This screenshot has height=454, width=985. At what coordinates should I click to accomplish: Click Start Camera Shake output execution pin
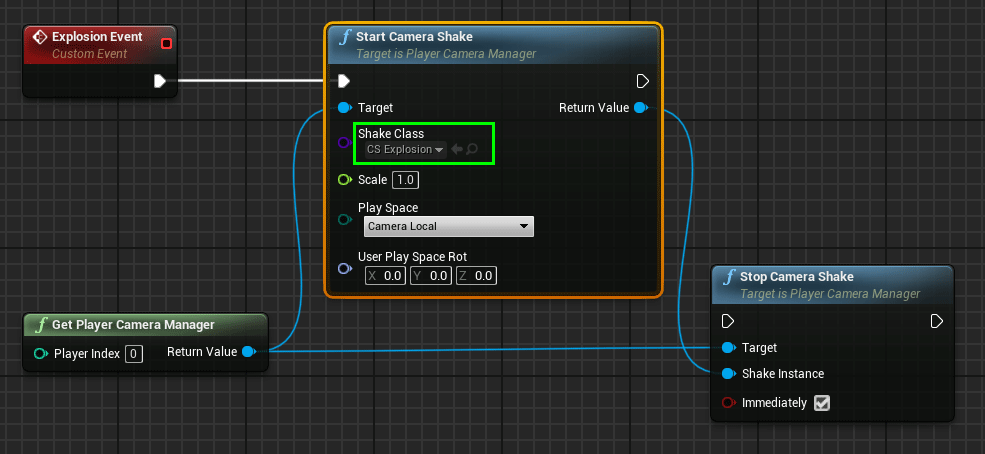pos(643,81)
